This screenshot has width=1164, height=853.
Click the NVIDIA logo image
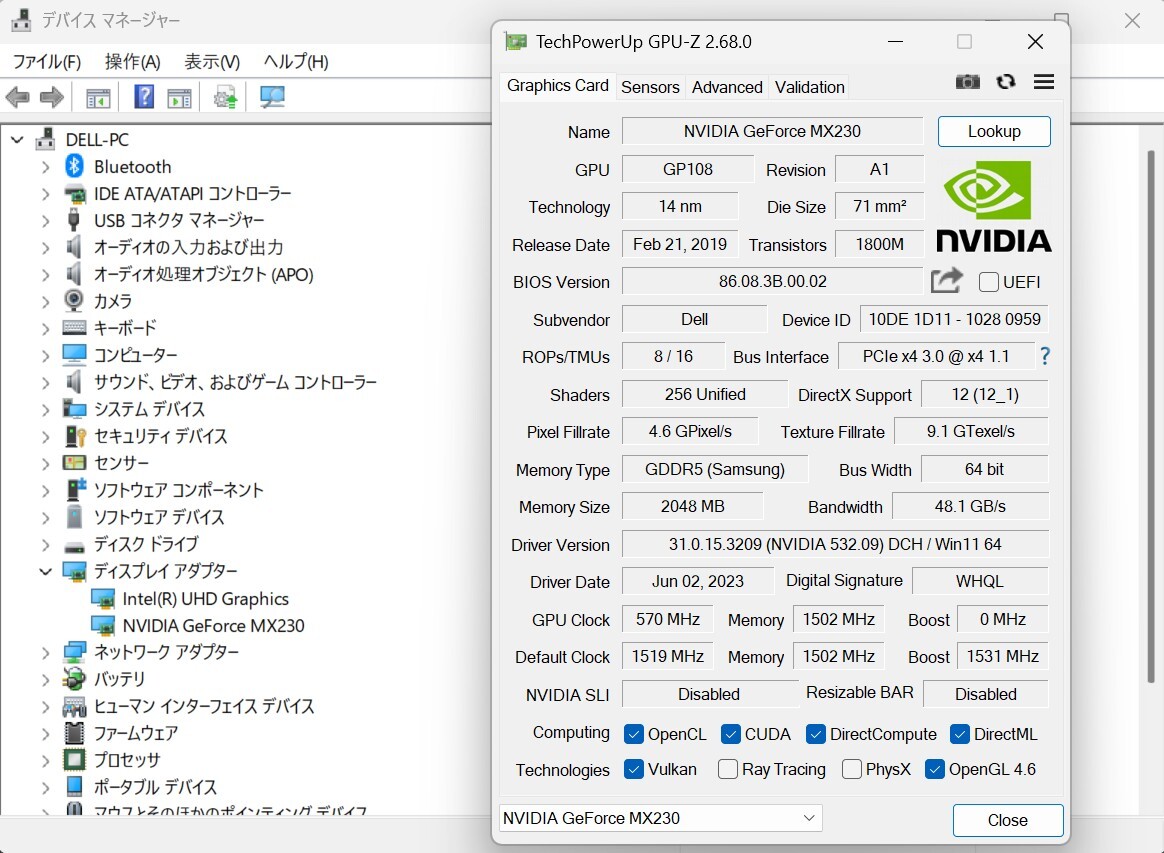click(993, 207)
